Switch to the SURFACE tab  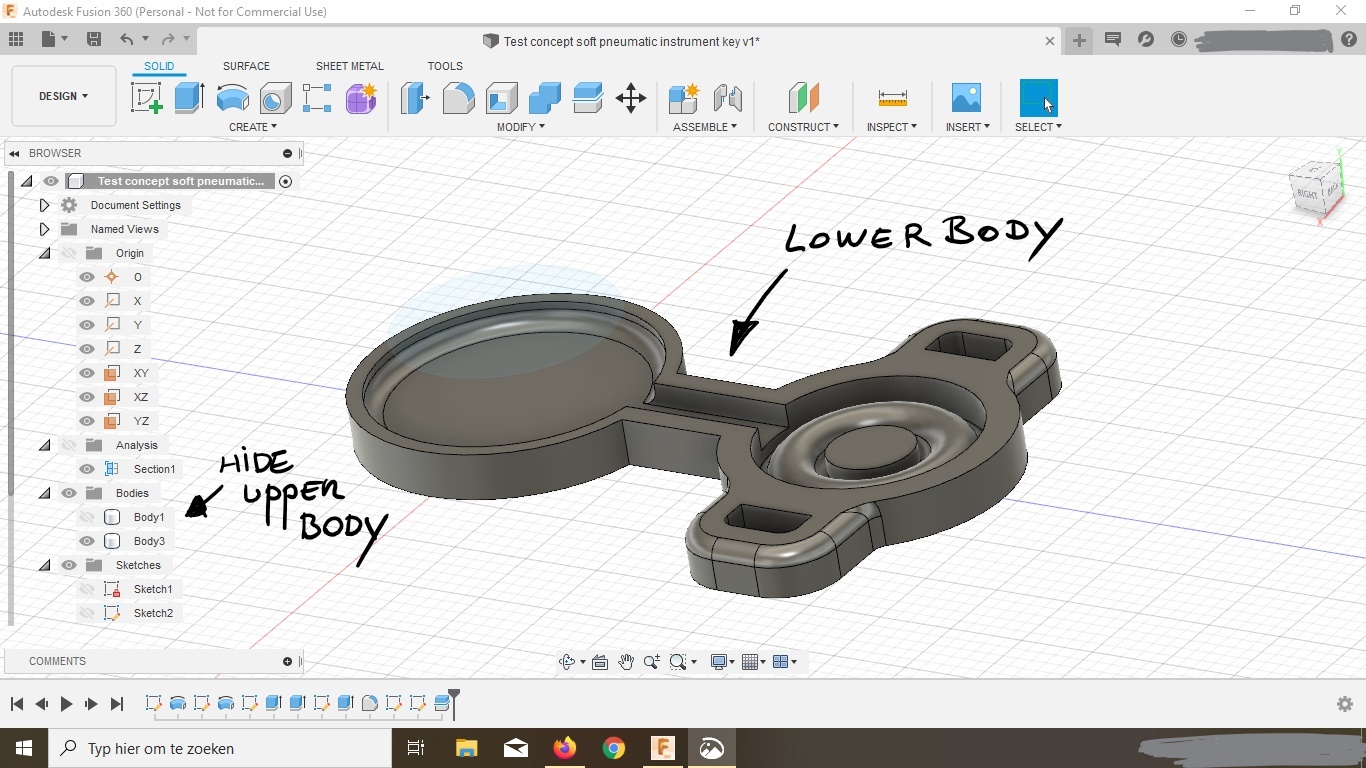[x=246, y=66]
